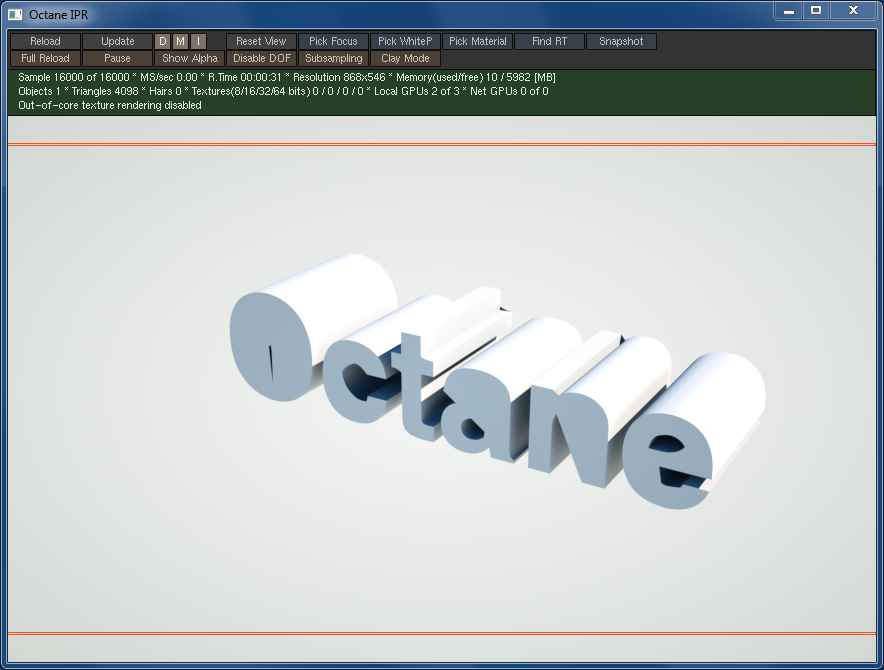The image size is (884, 670).
Task: Enable Subsampling
Action: coord(333,58)
